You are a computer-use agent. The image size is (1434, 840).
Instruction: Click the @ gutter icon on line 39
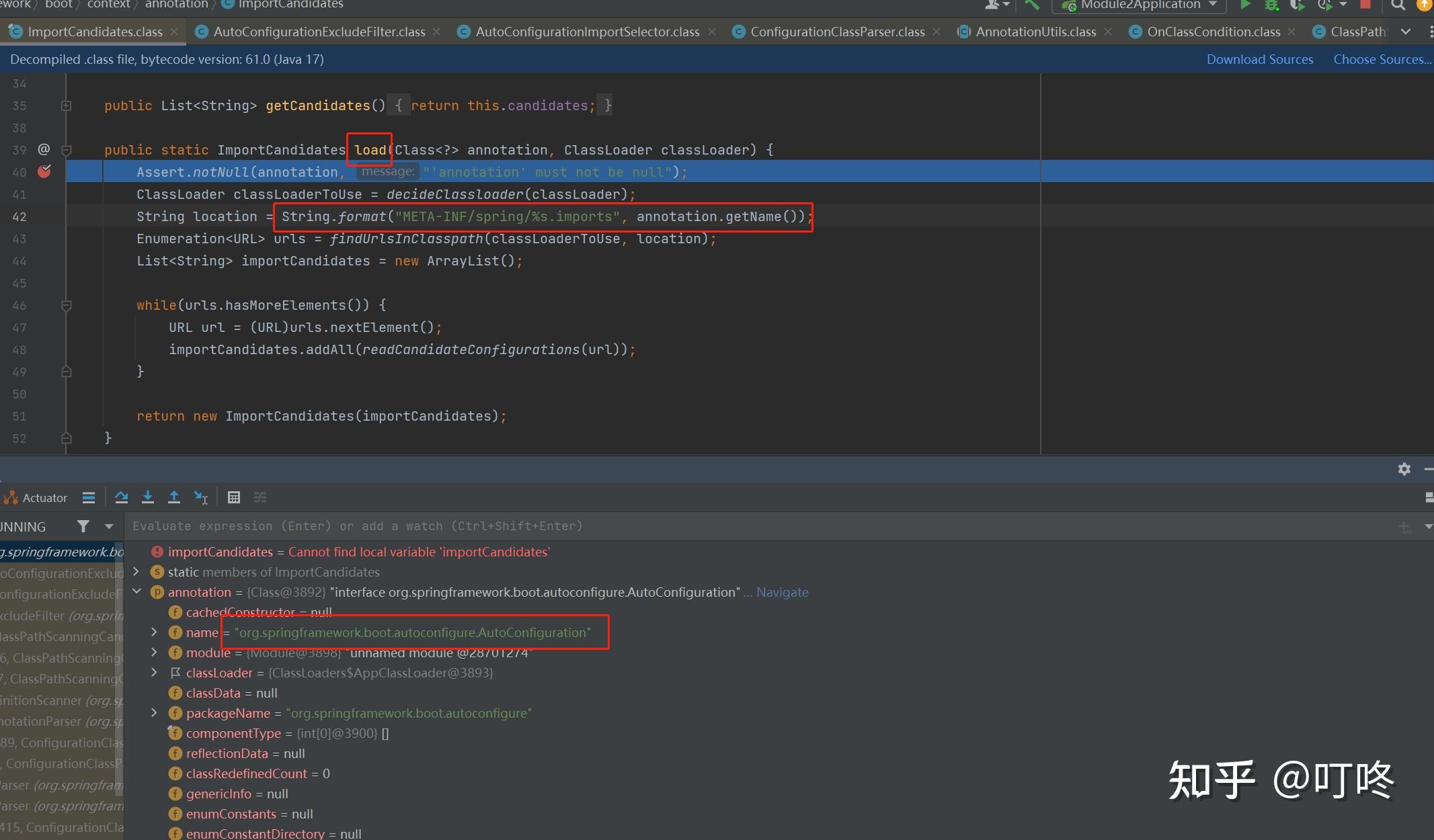pos(44,149)
